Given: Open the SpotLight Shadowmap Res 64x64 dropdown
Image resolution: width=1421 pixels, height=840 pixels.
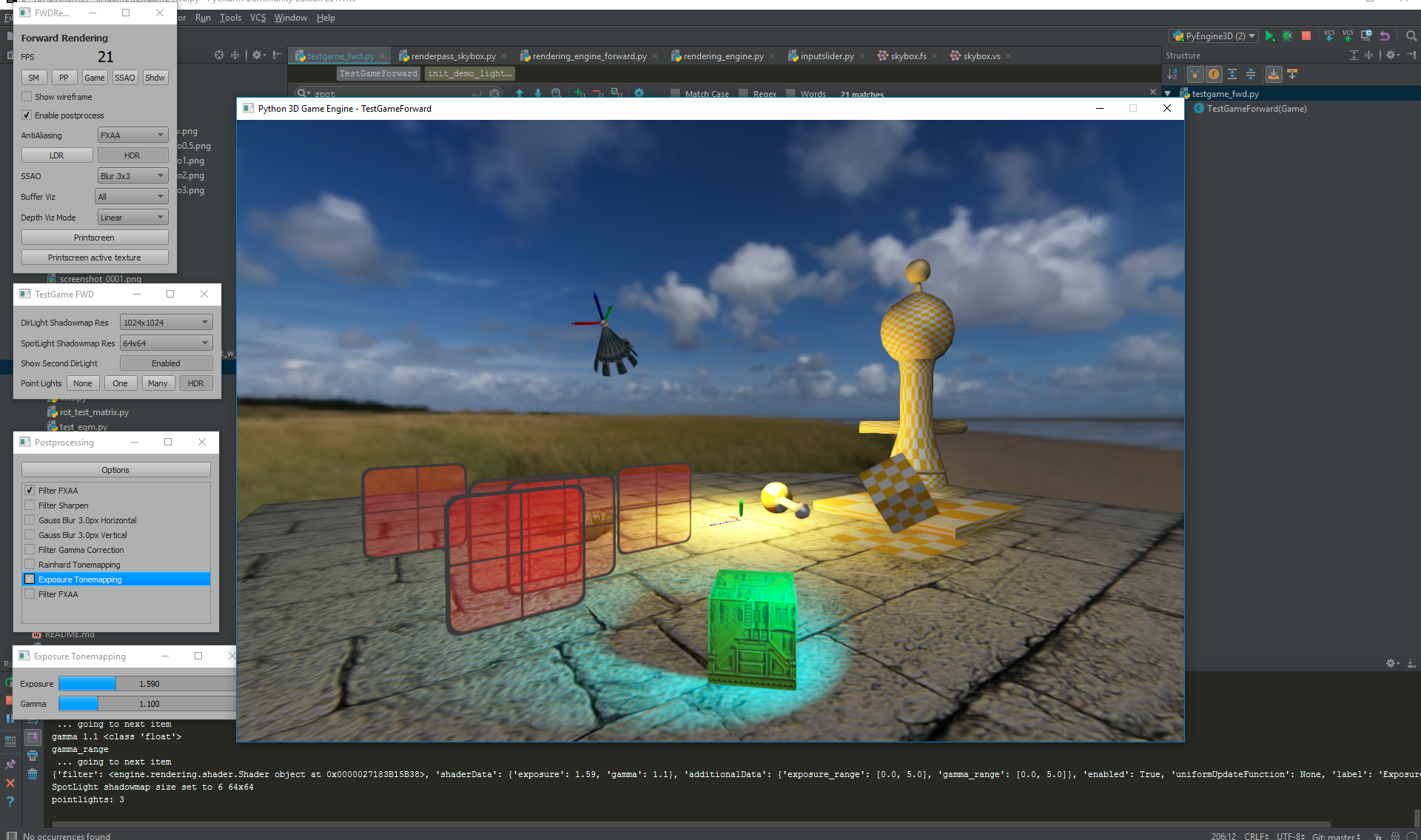Looking at the screenshot, I should [x=166, y=343].
